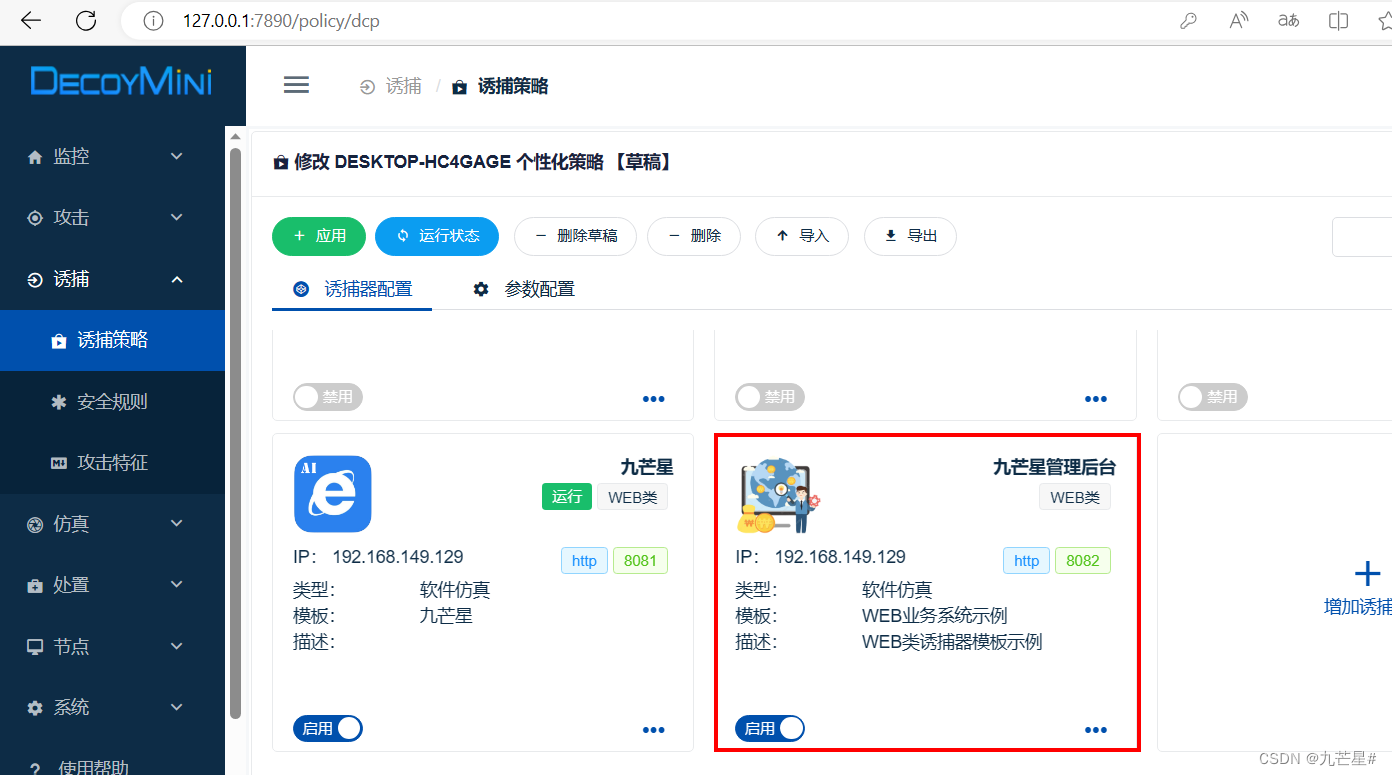Click the 处置 briefcase icon
Image resolution: width=1392 pixels, height=775 pixels.
35,585
